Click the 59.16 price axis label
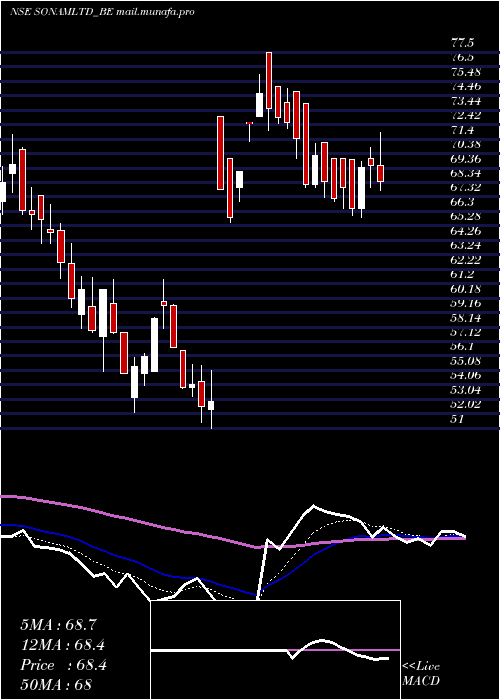 pos(466,303)
